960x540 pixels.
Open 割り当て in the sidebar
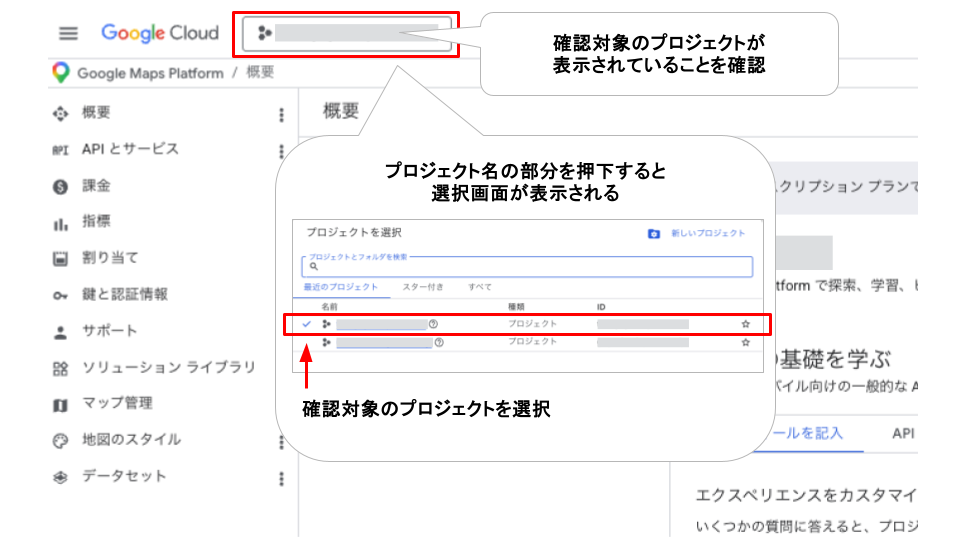(x=110, y=258)
